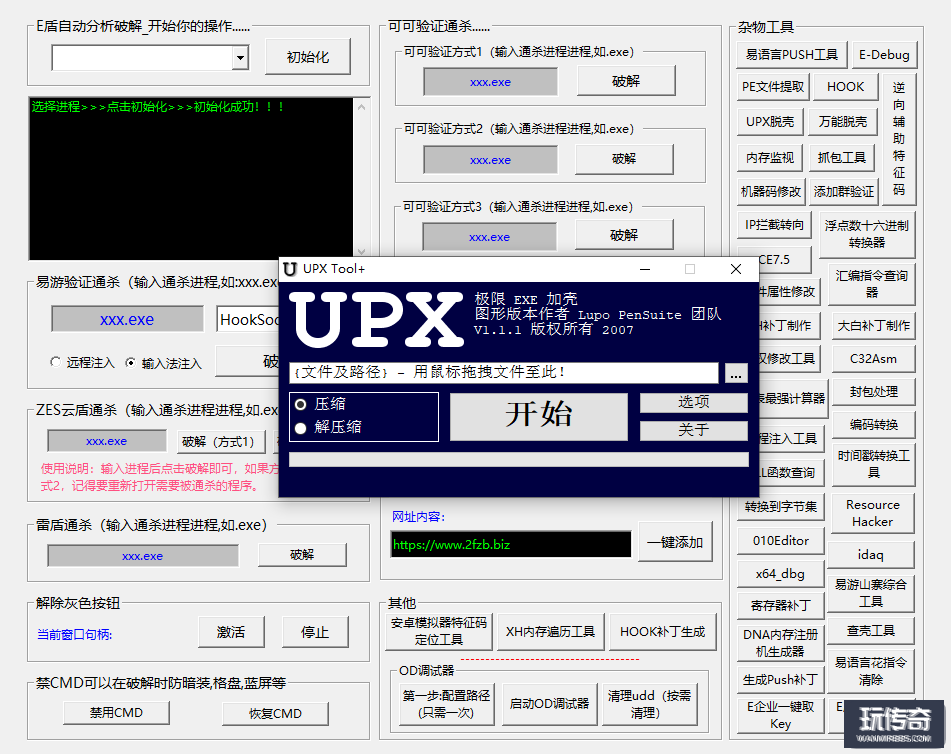This screenshot has height=754, width=951.
Task: Focus xxx.exe field in 雷盾通杀
Action: click(x=143, y=556)
